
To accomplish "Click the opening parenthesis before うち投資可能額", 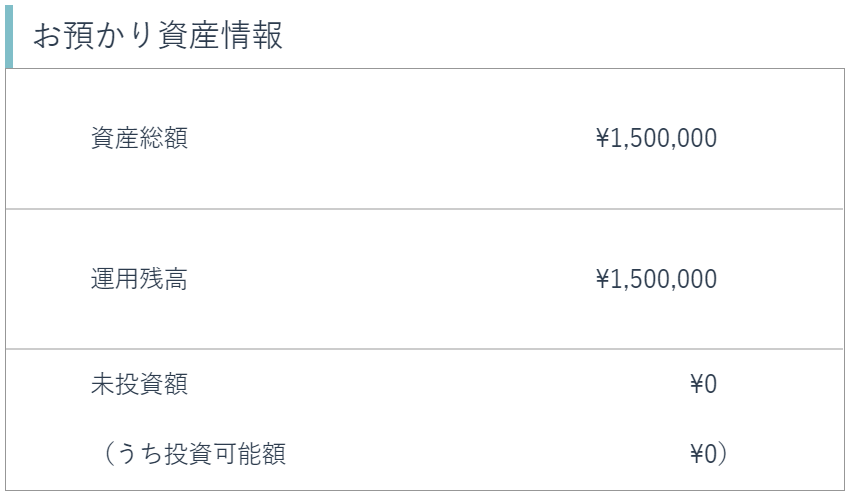I will tap(107, 454).
